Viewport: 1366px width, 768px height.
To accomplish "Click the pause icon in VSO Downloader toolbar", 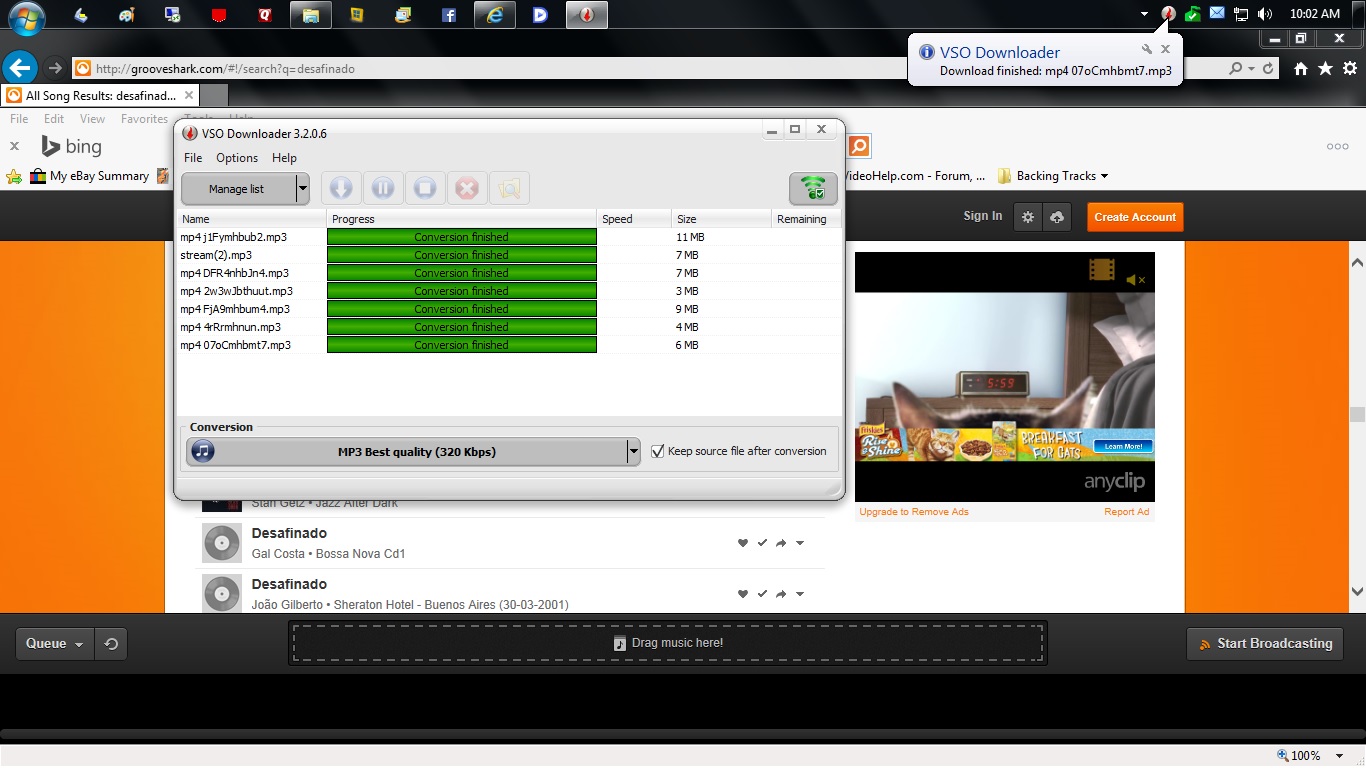I will click(383, 188).
